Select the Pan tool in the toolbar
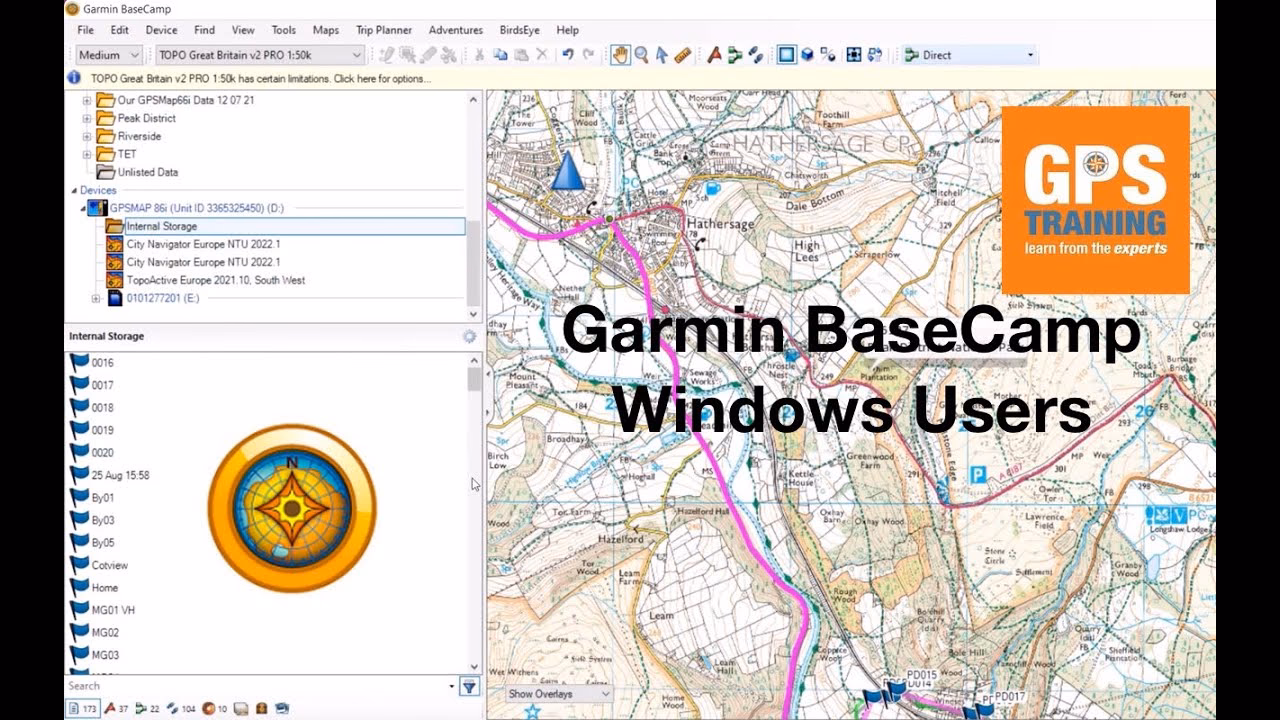The width and height of the screenshot is (1280, 720). 621,55
